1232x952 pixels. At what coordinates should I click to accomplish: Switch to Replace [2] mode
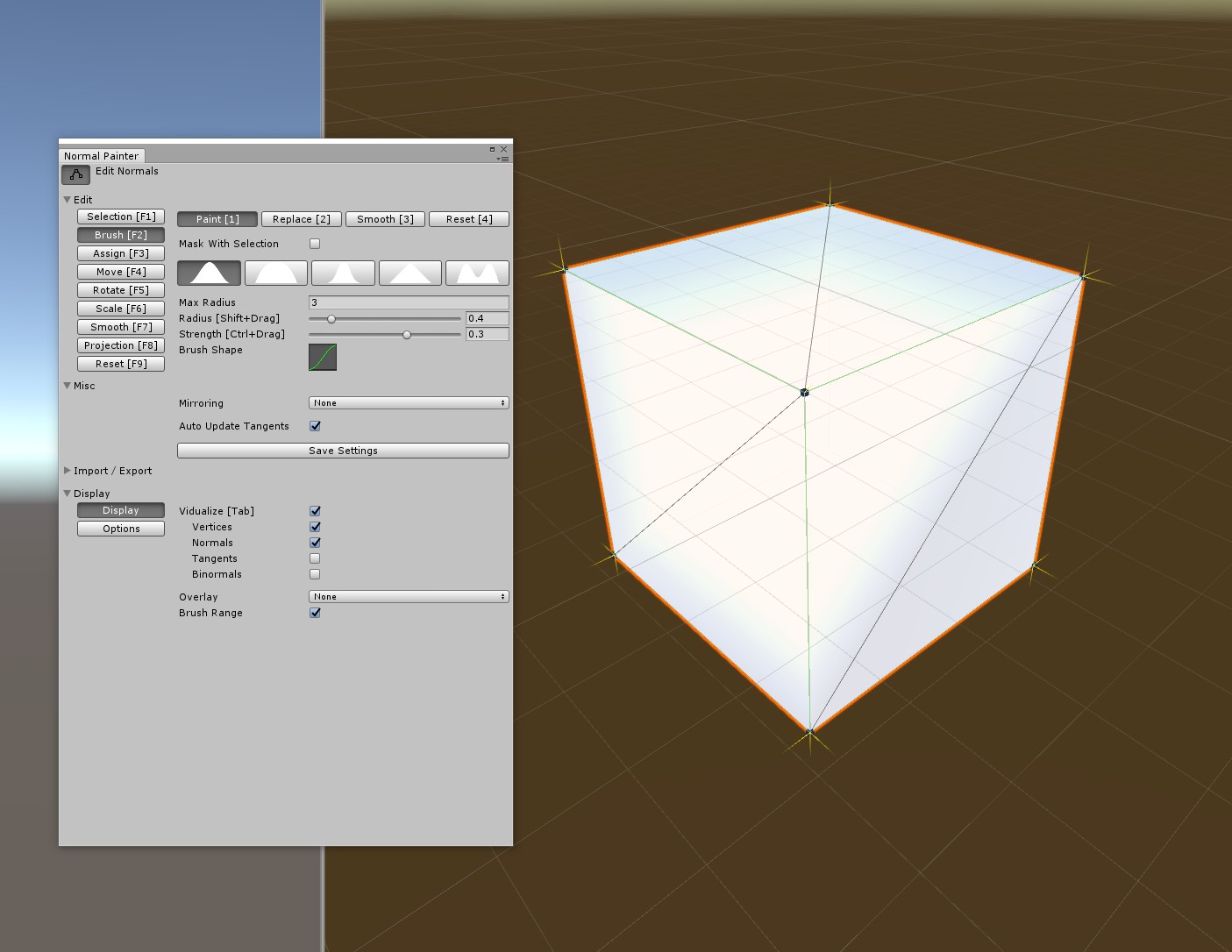click(x=301, y=218)
